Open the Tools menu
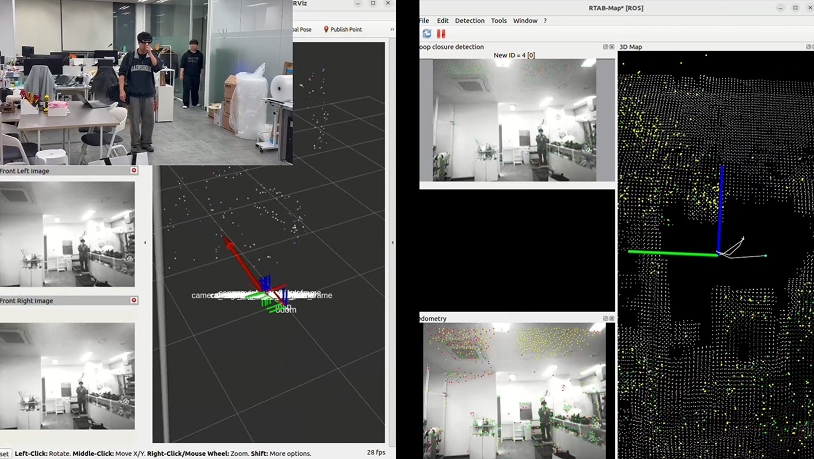Image resolution: width=814 pixels, height=459 pixels. pos(498,21)
